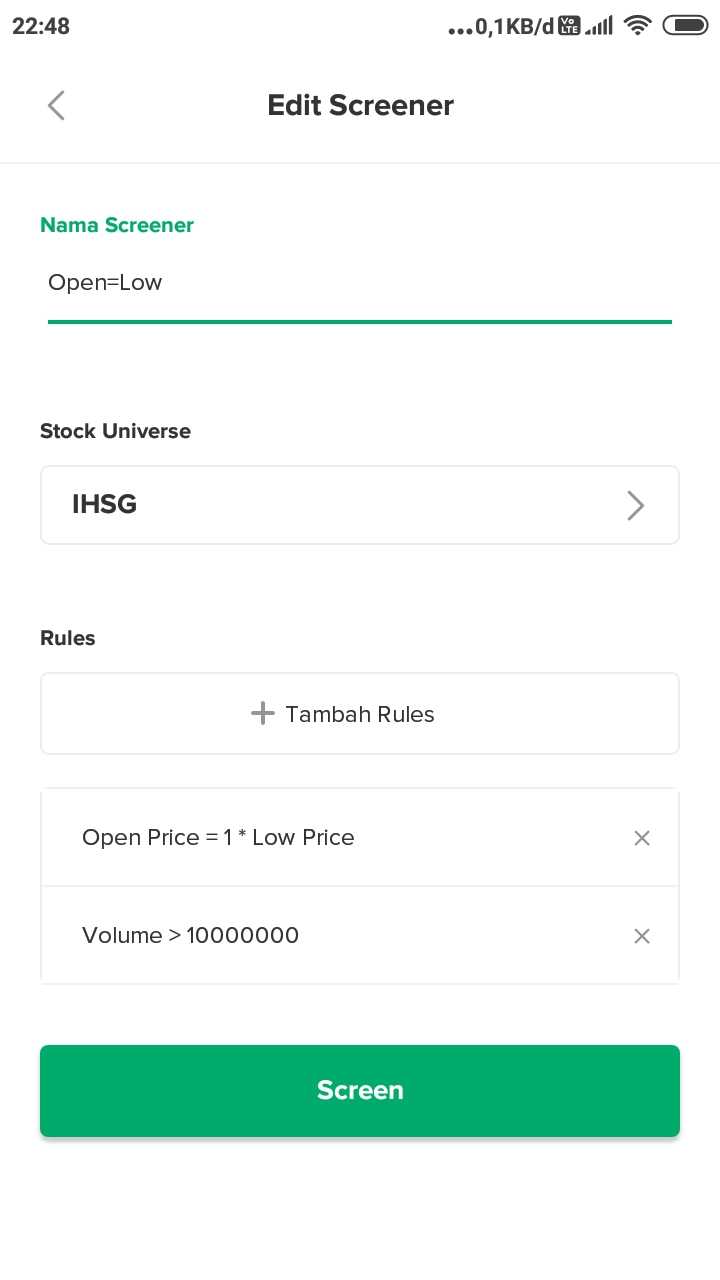Open the IHSG right chevron

pyautogui.click(x=635, y=506)
